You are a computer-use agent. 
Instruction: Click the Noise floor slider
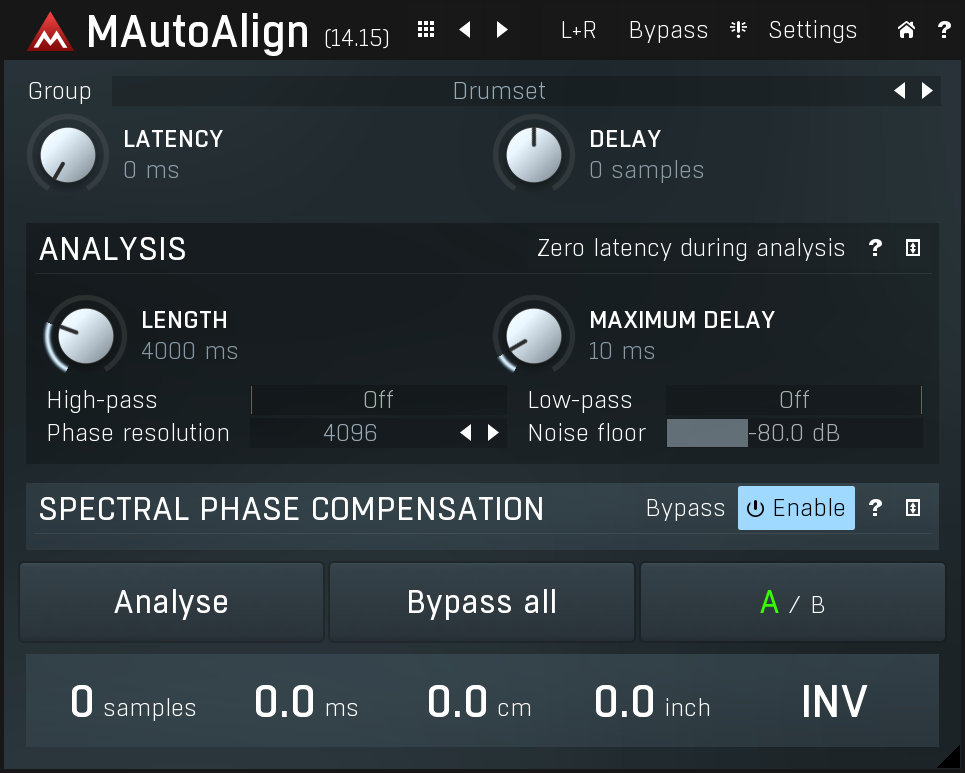(794, 433)
